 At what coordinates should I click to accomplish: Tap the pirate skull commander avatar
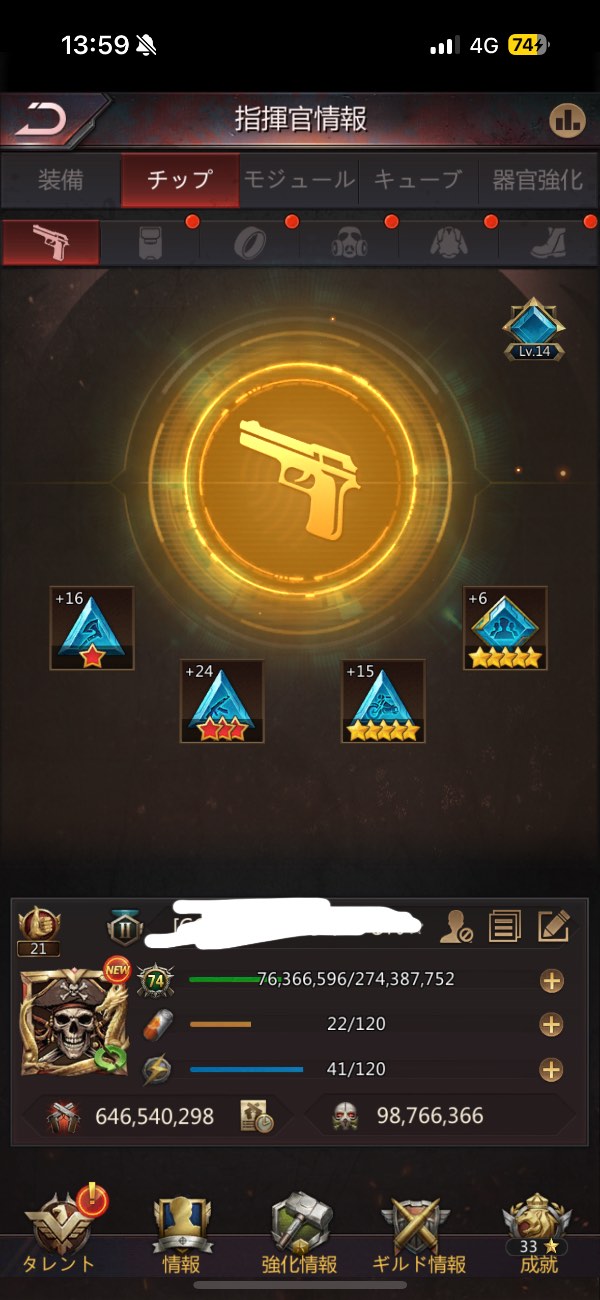point(75,1021)
